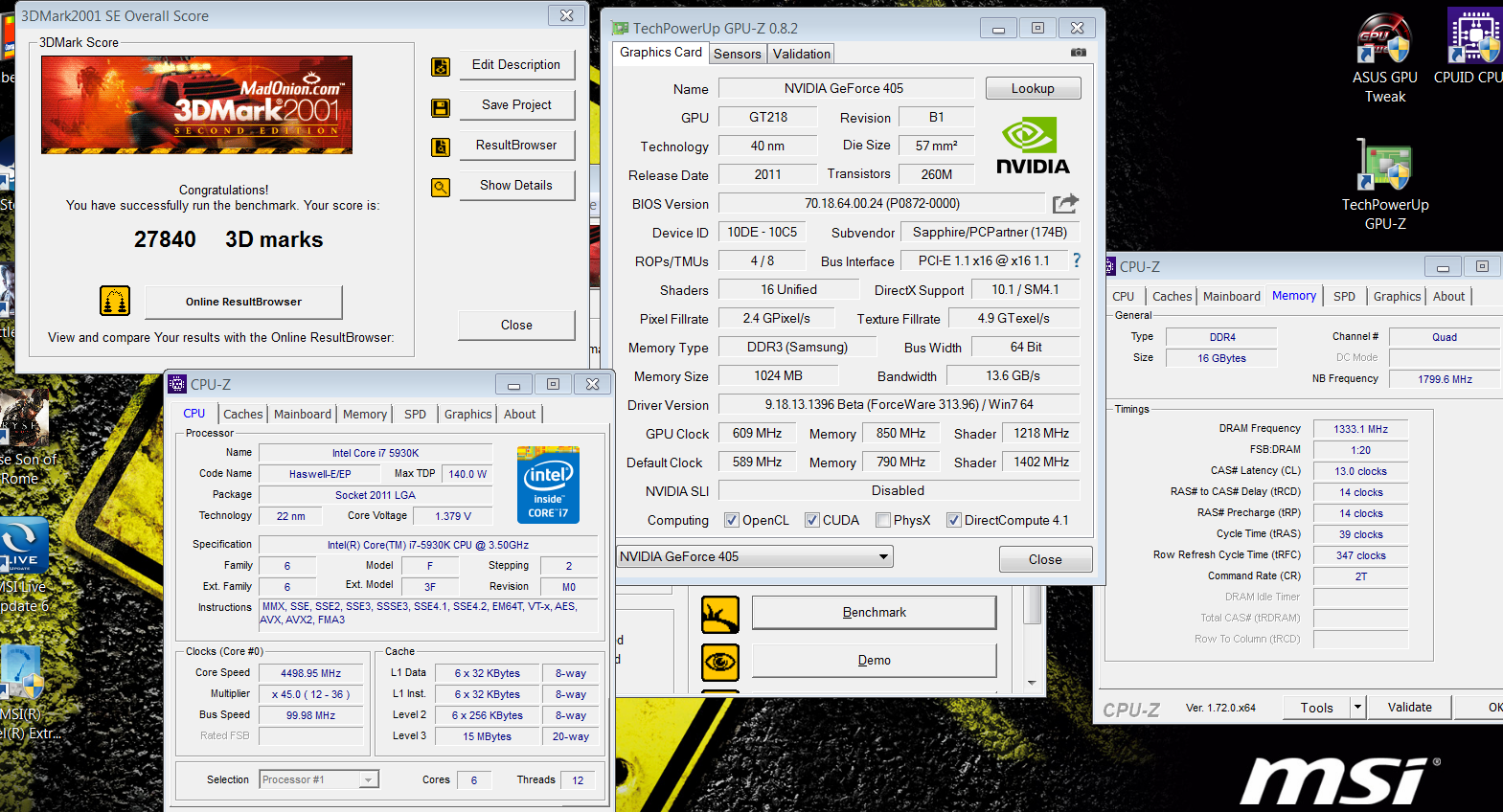
Task: Click the Threads value 12 field
Action: click(578, 780)
